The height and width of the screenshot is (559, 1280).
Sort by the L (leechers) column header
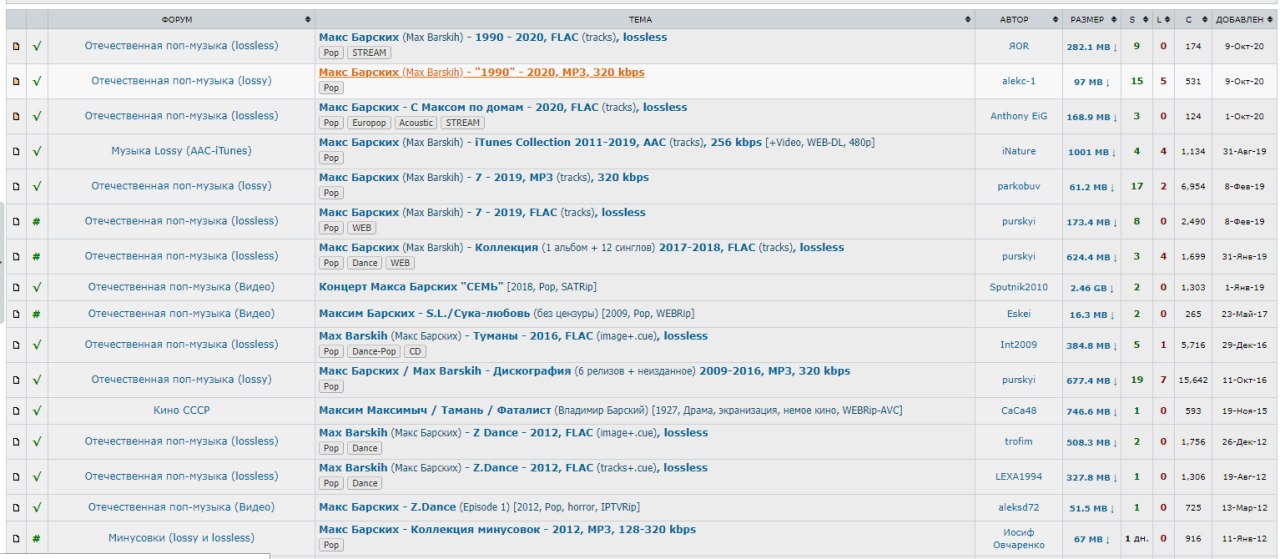tap(1162, 19)
